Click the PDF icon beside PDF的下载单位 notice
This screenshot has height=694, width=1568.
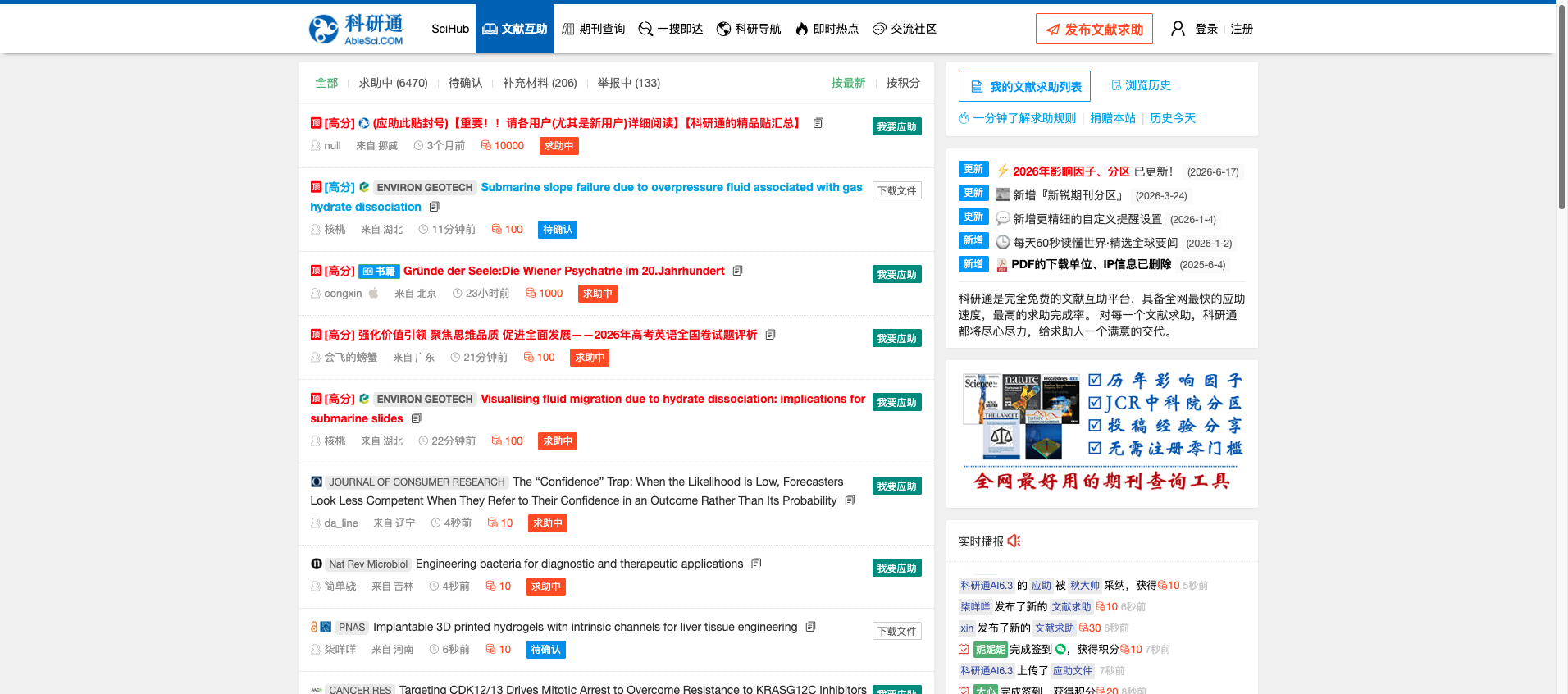pos(1001,265)
